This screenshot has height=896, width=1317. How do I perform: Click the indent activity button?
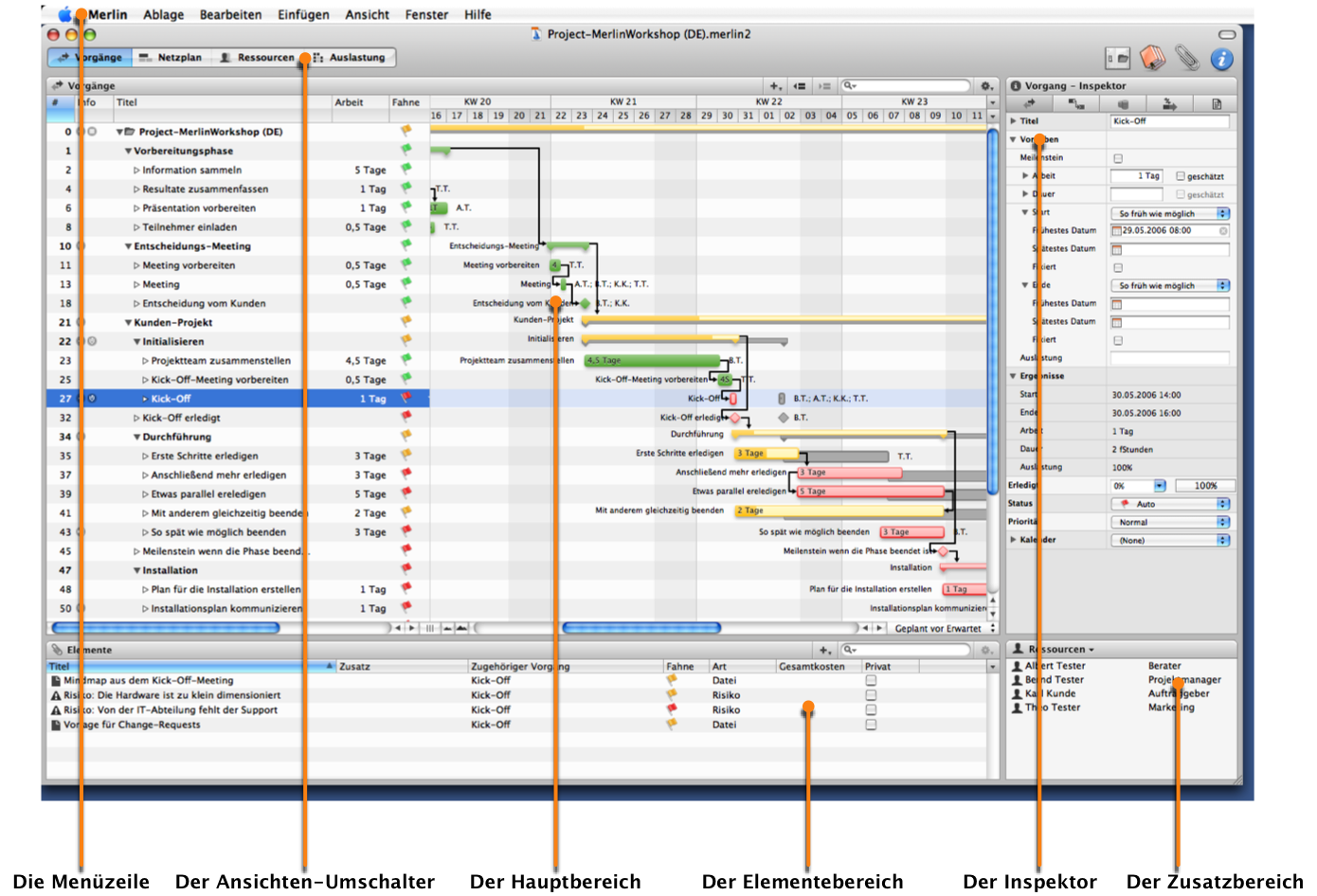823,86
